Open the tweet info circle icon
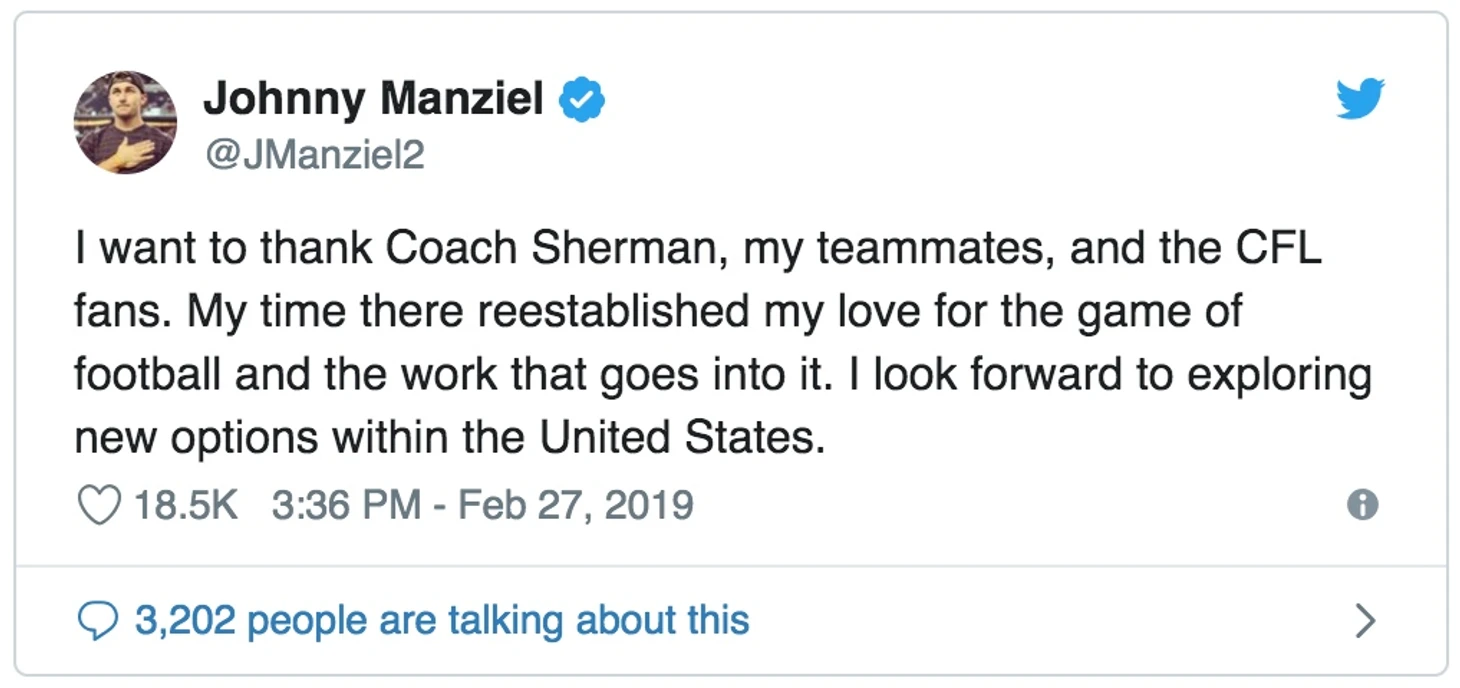1460x688 pixels. point(1362,505)
